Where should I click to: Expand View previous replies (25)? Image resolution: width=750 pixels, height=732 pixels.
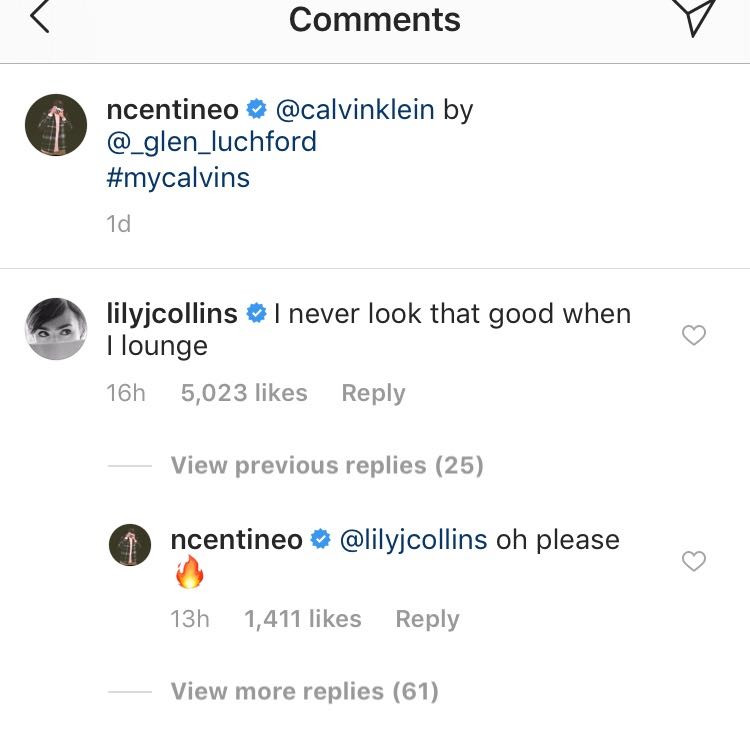tap(326, 465)
